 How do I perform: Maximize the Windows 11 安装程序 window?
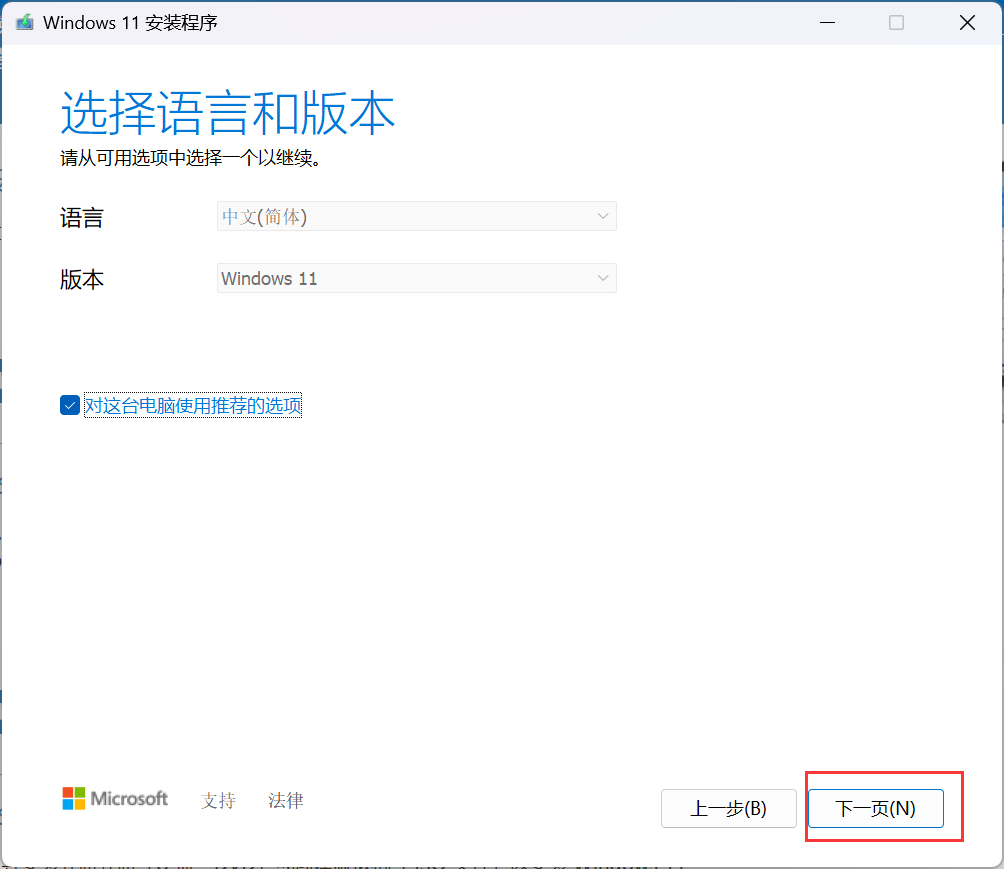(x=896, y=22)
